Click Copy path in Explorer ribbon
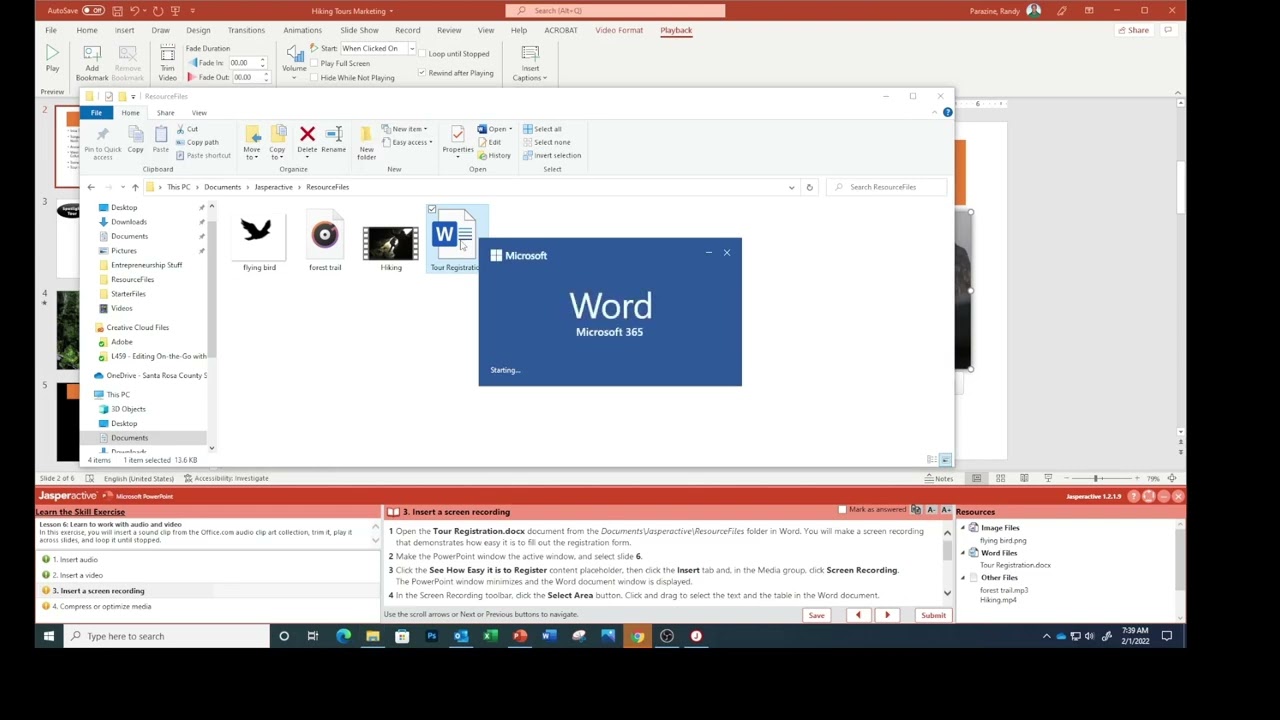 197,142
